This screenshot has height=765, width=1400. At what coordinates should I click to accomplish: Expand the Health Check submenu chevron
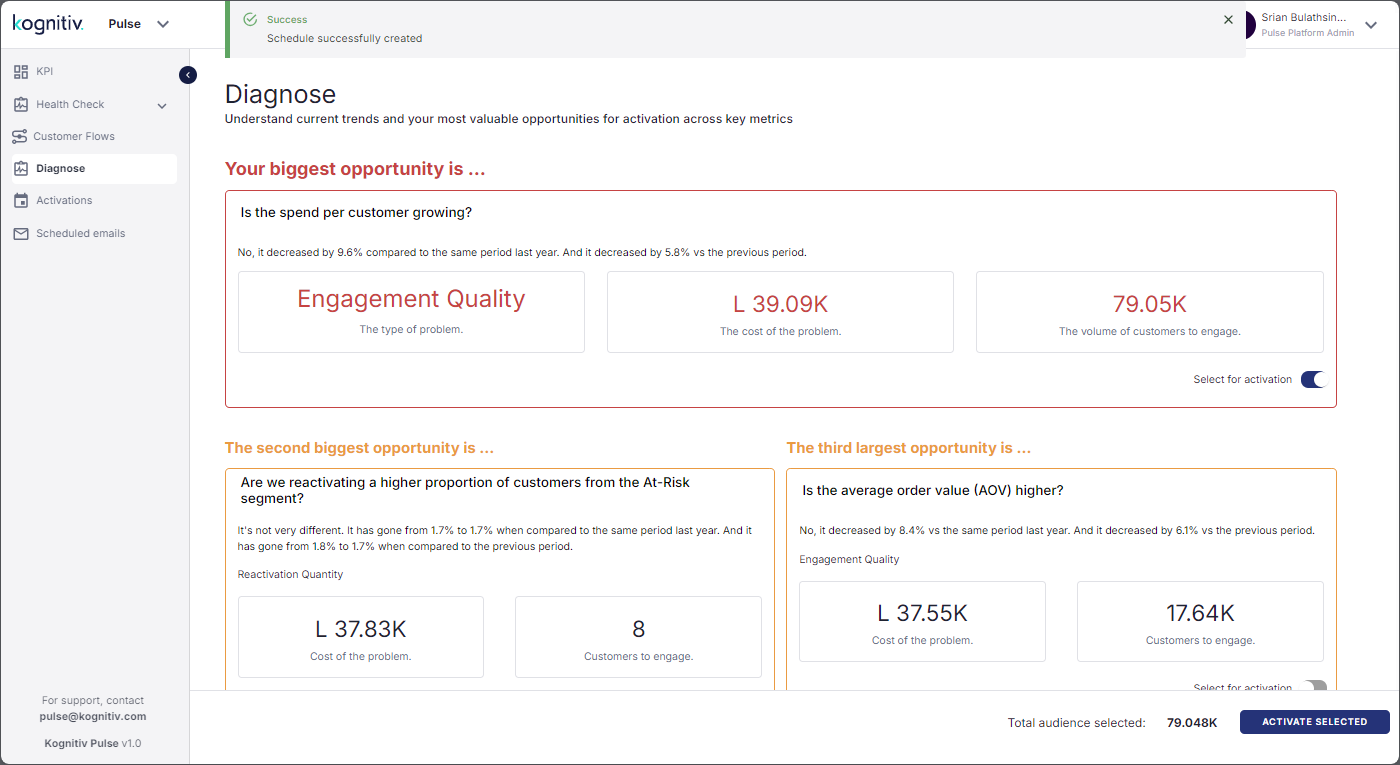162,105
